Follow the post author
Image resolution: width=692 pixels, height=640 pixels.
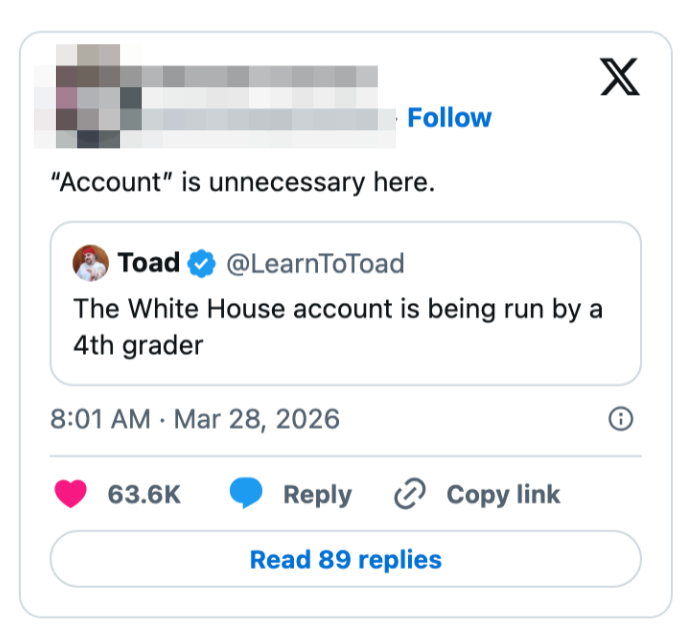click(x=449, y=118)
